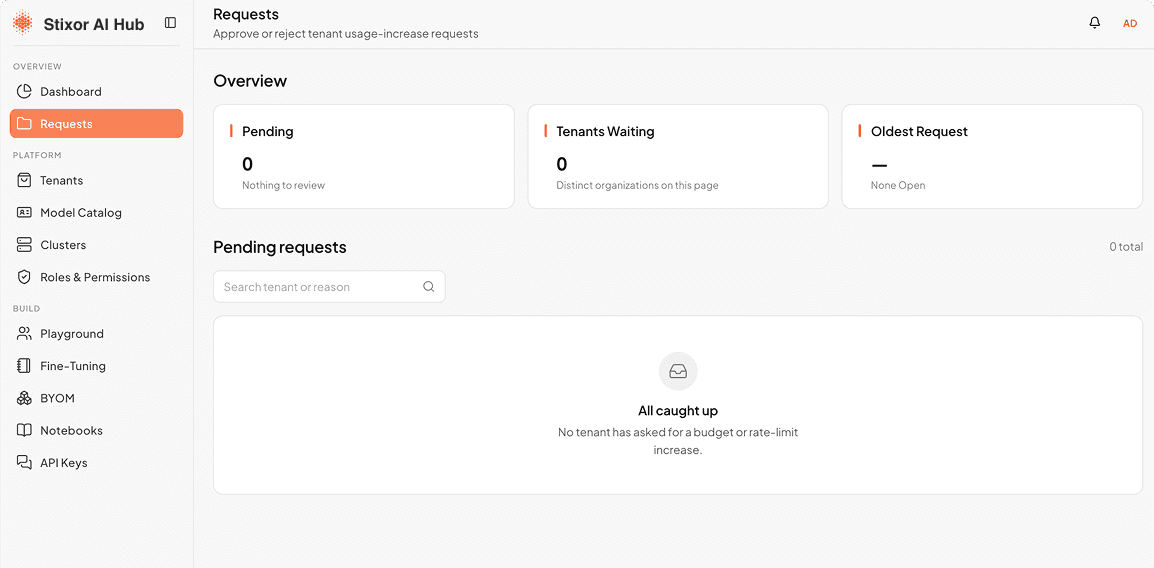The width and height of the screenshot is (1154, 568).
Task: Click the Tenants bag icon
Action: pyautogui.click(x=24, y=180)
